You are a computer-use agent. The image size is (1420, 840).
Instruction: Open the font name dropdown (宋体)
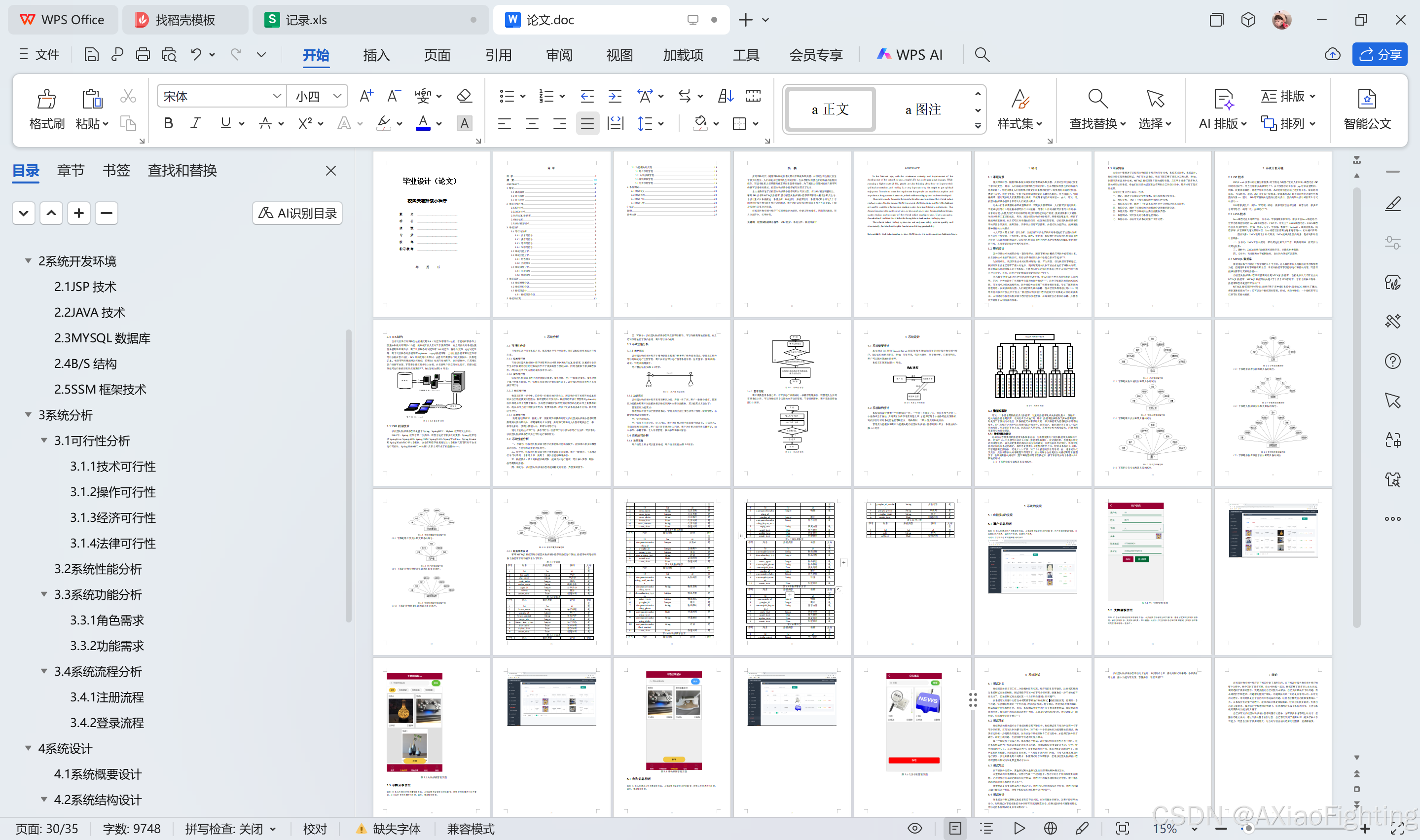[276, 96]
